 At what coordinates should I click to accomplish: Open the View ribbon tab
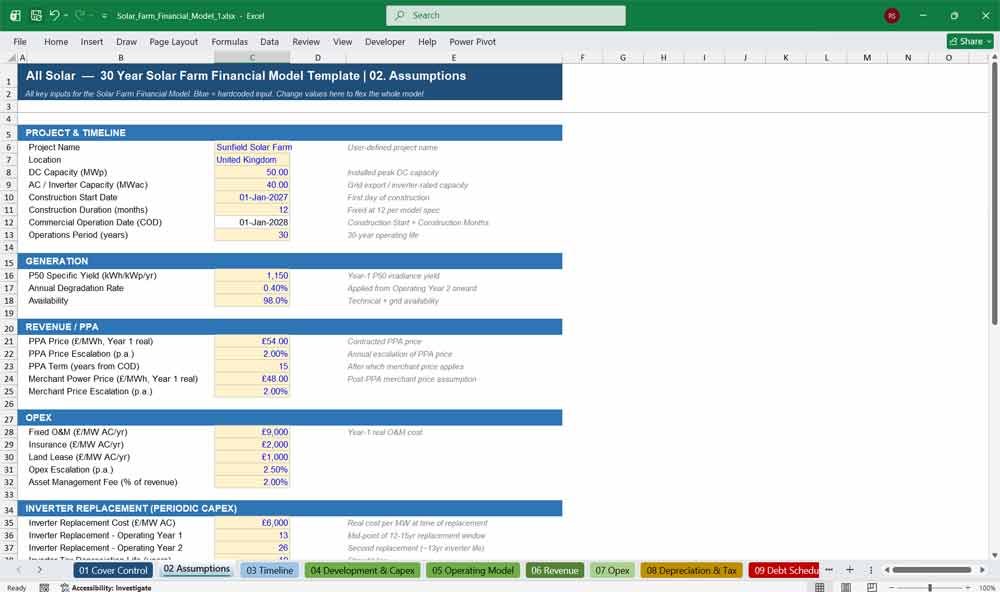342,41
